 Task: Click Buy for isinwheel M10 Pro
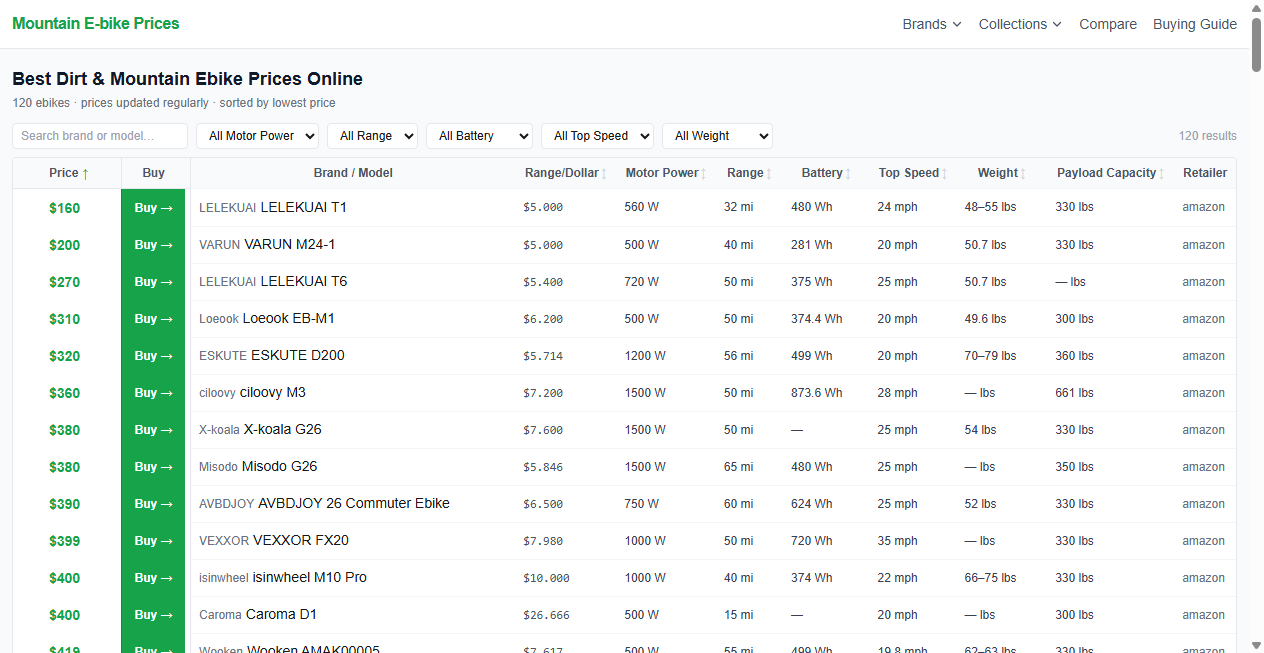tap(153, 578)
